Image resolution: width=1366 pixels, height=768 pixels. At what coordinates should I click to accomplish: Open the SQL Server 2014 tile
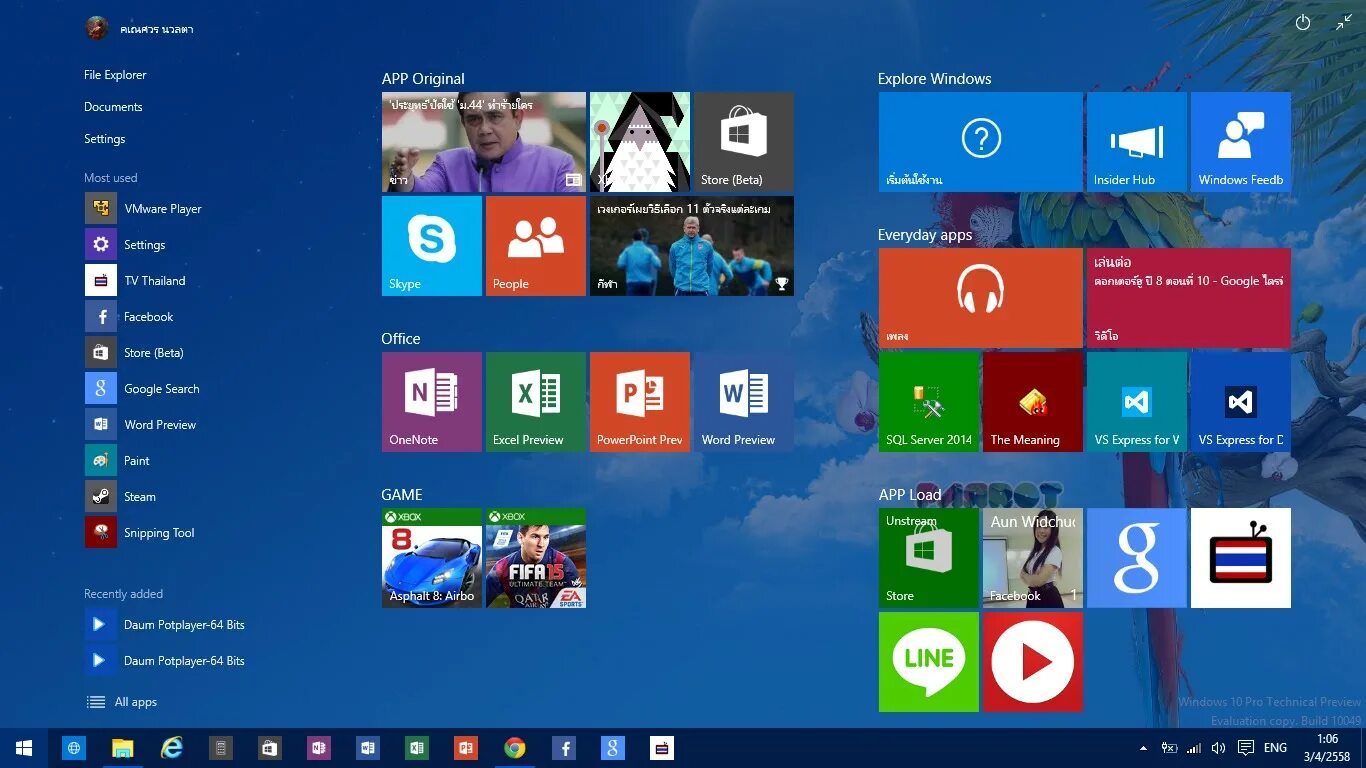coord(928,401)
